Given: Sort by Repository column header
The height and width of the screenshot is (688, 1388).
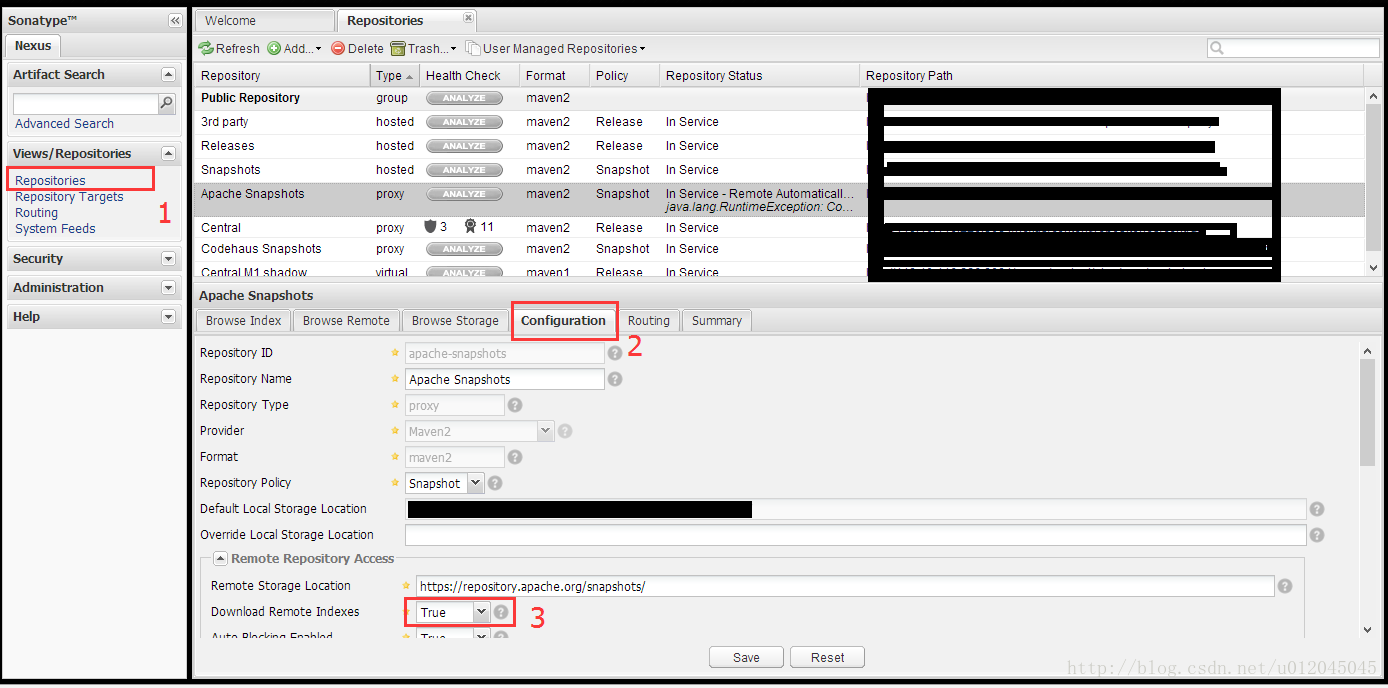Looking at the screenshot, I should click(282, 75).
